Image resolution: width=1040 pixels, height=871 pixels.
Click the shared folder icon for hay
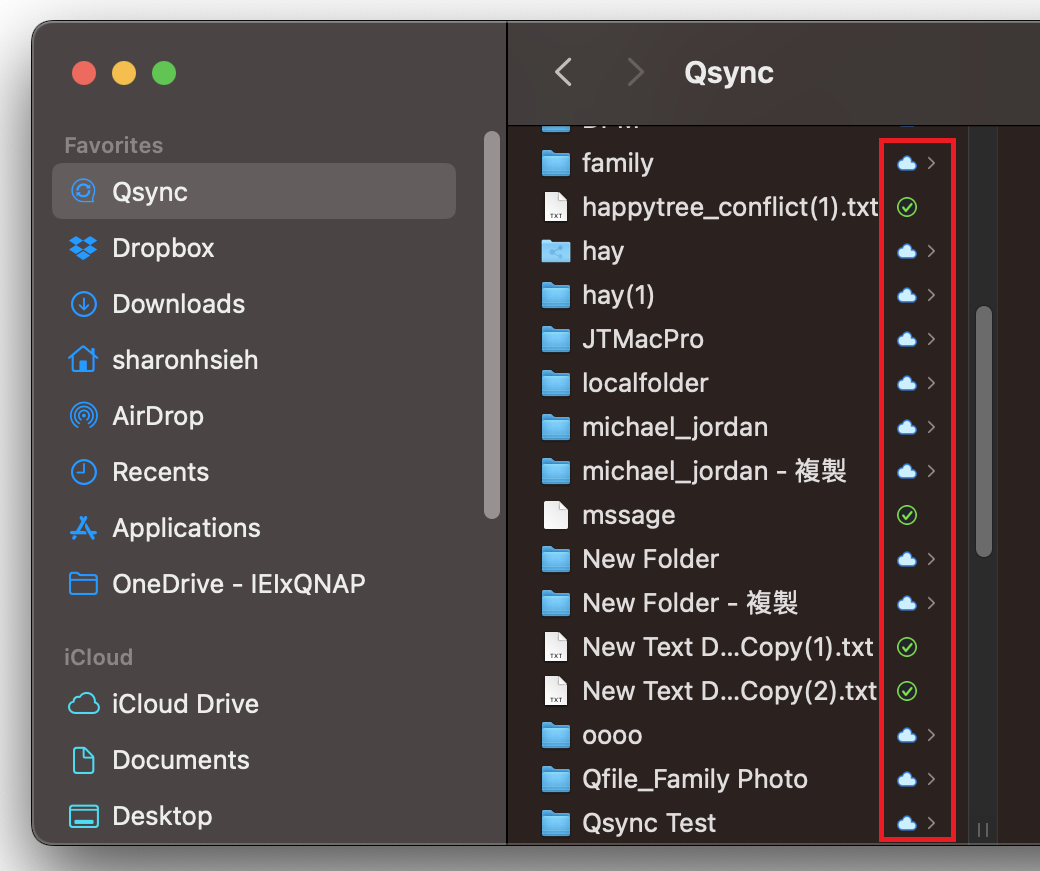555,251
